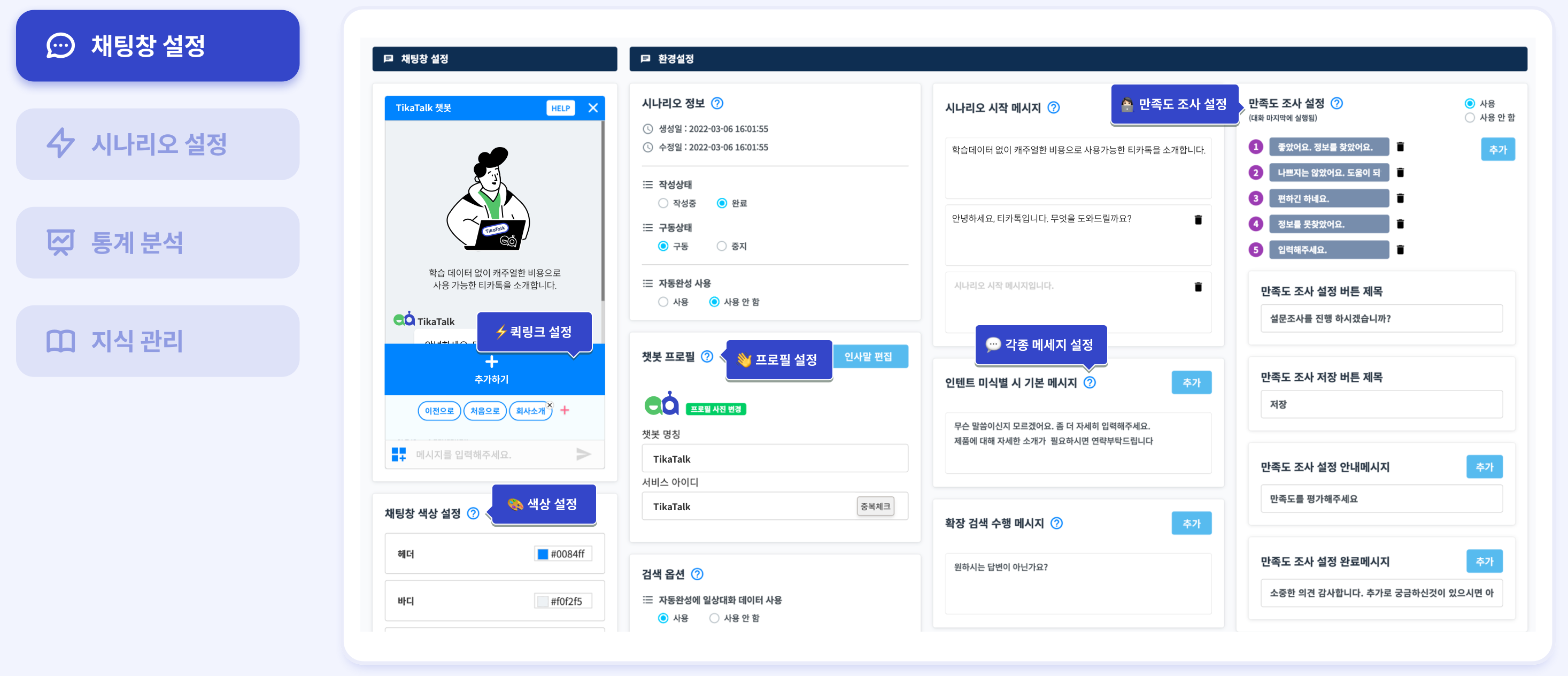Click the 챗봇 명칭 input field

[774, 458]
